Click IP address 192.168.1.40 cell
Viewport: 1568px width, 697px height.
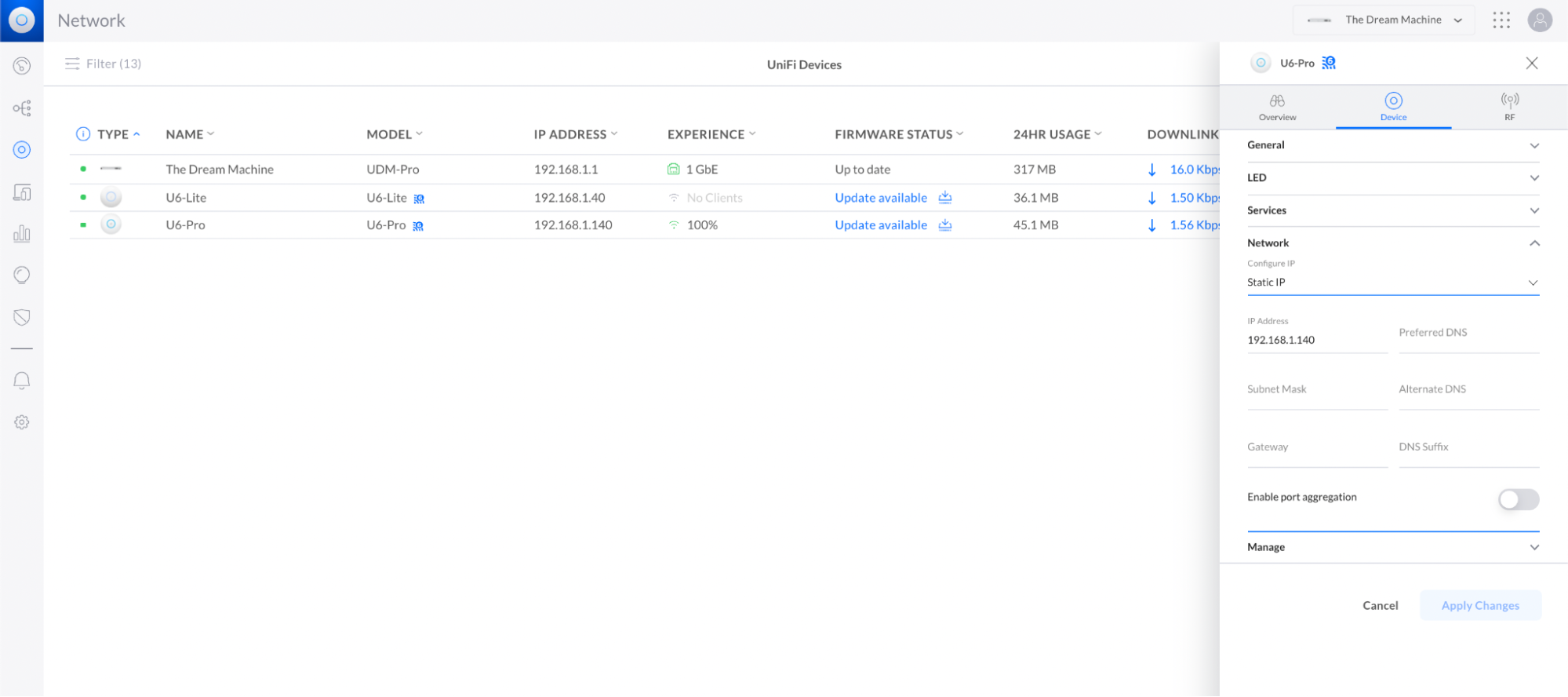569,198
